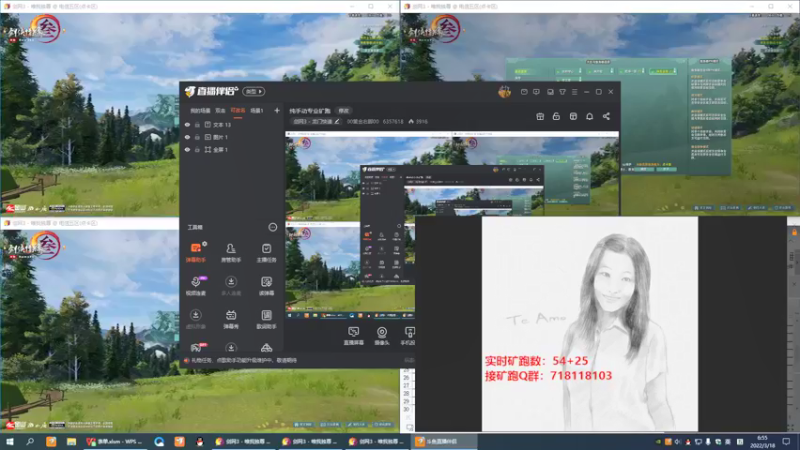Open the room manager assistant tool icon

[x=231, y=252]
